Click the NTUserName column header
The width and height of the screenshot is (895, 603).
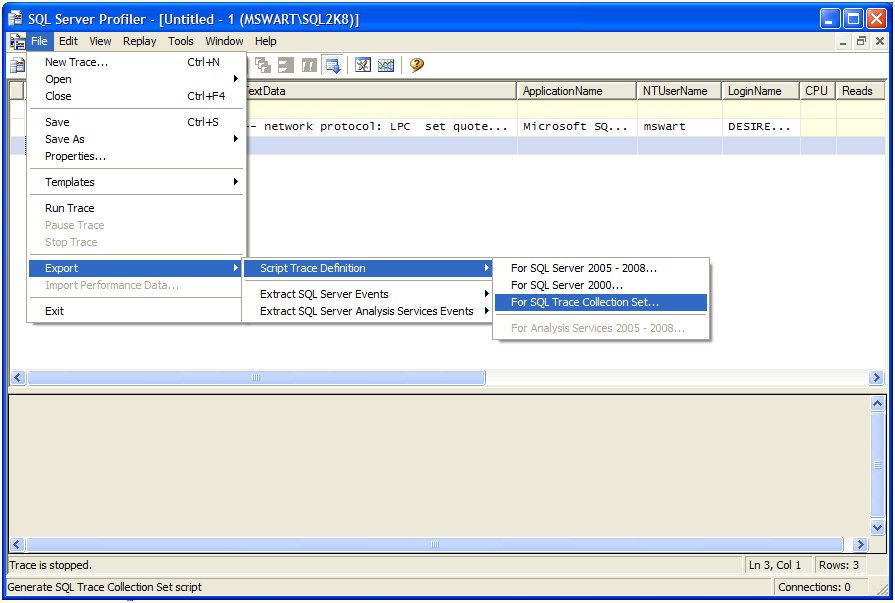click(679, 91)
